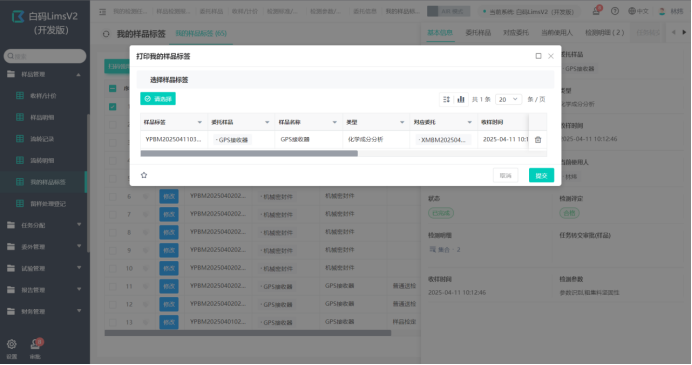Click the sidebar search input field
Viewport: 692px width, 365px height.
[x=45, y=56]
